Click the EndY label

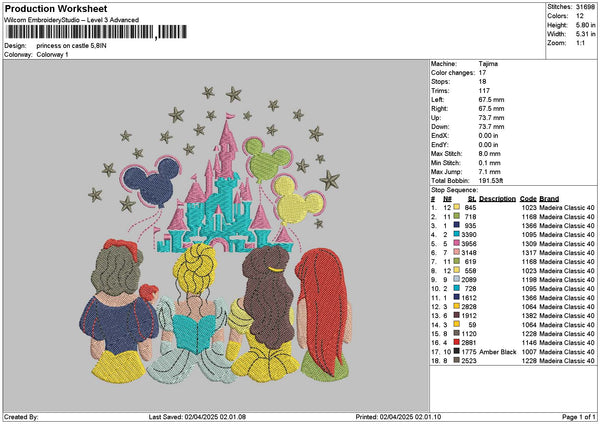tap(439, 145)
